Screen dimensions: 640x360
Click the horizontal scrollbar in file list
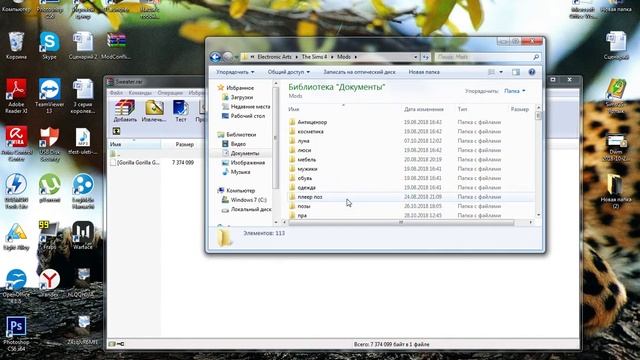[x=401, y=222]
